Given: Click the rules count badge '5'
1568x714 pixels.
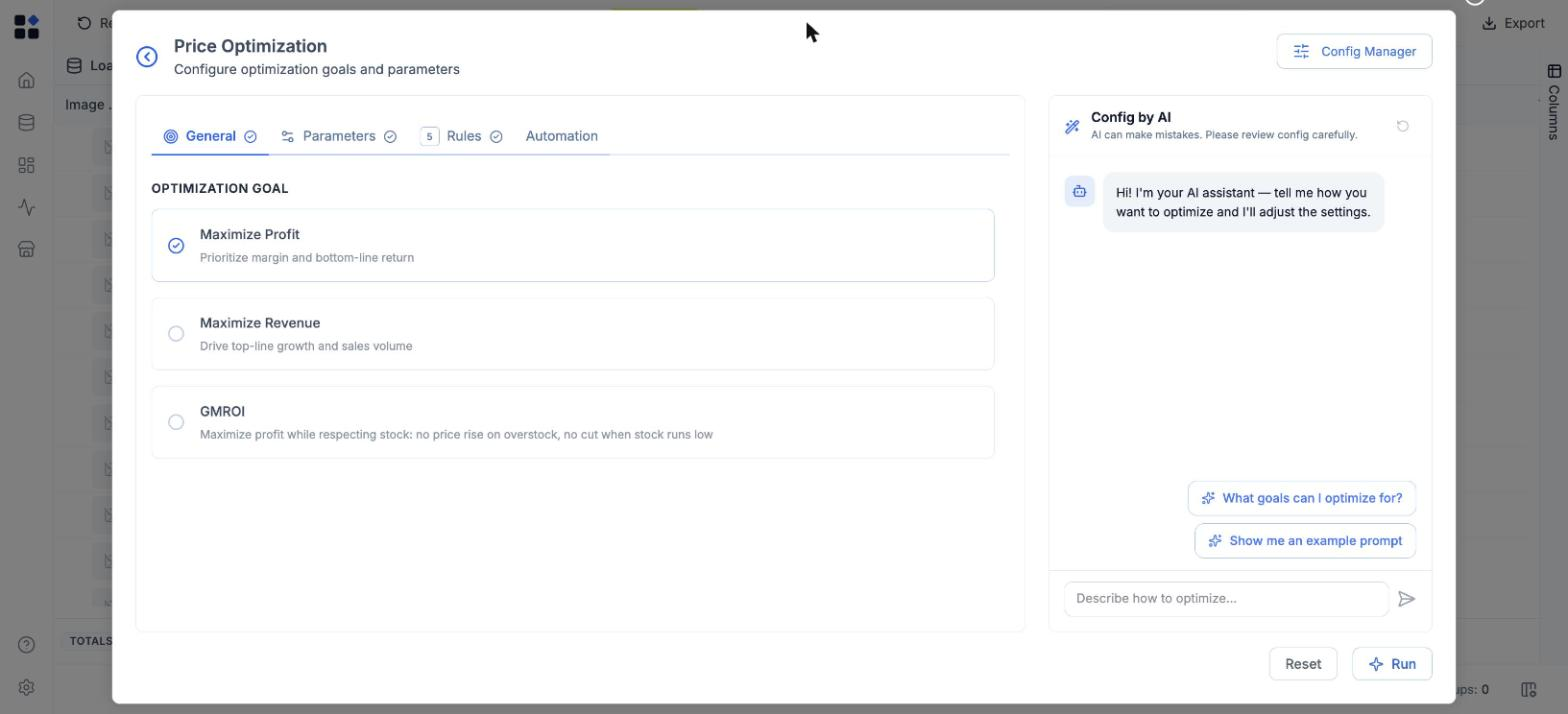Looking at the screenshot, I should click(x=430, y=136).
